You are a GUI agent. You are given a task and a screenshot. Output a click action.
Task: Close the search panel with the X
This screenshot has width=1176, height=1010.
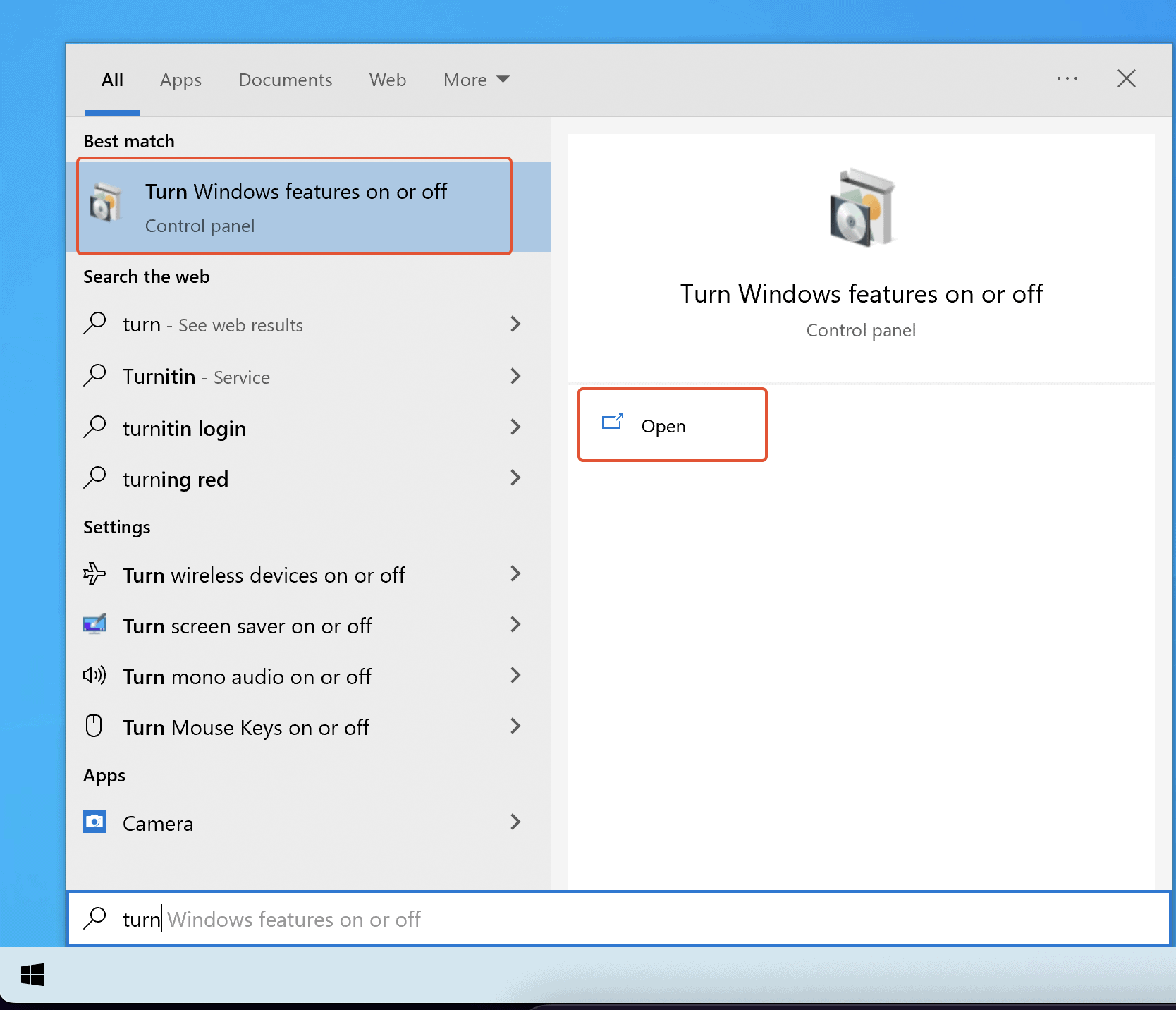tap(1127, 78)
